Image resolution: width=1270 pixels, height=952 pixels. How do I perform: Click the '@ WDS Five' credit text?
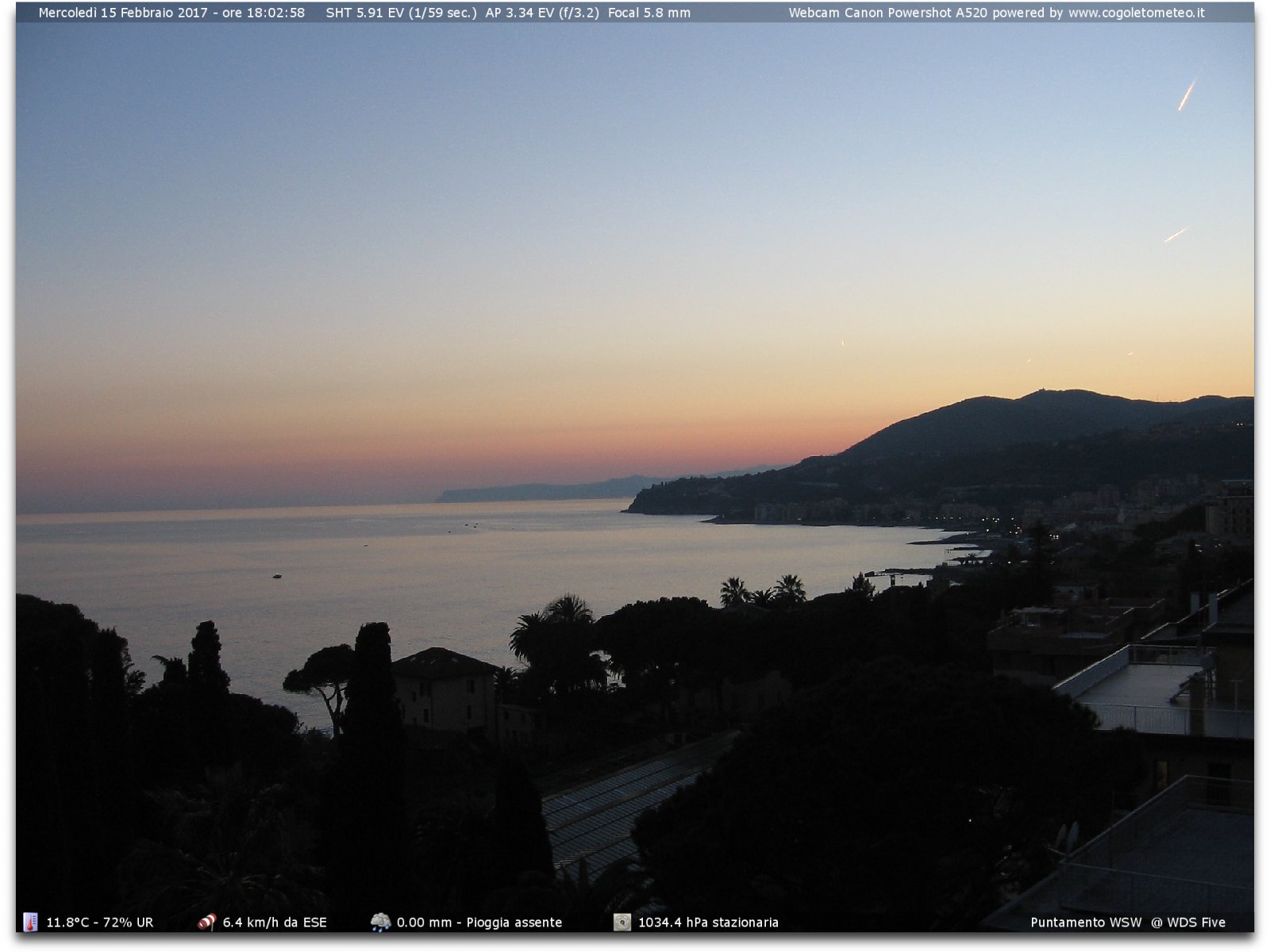point(1188,923)
